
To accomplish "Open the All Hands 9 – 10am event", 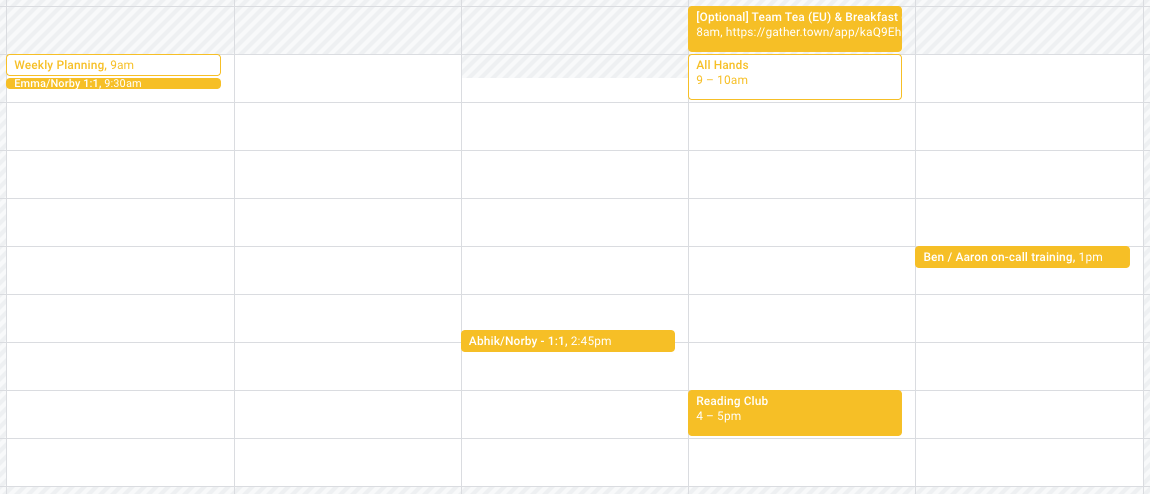I will pos(794,77).
